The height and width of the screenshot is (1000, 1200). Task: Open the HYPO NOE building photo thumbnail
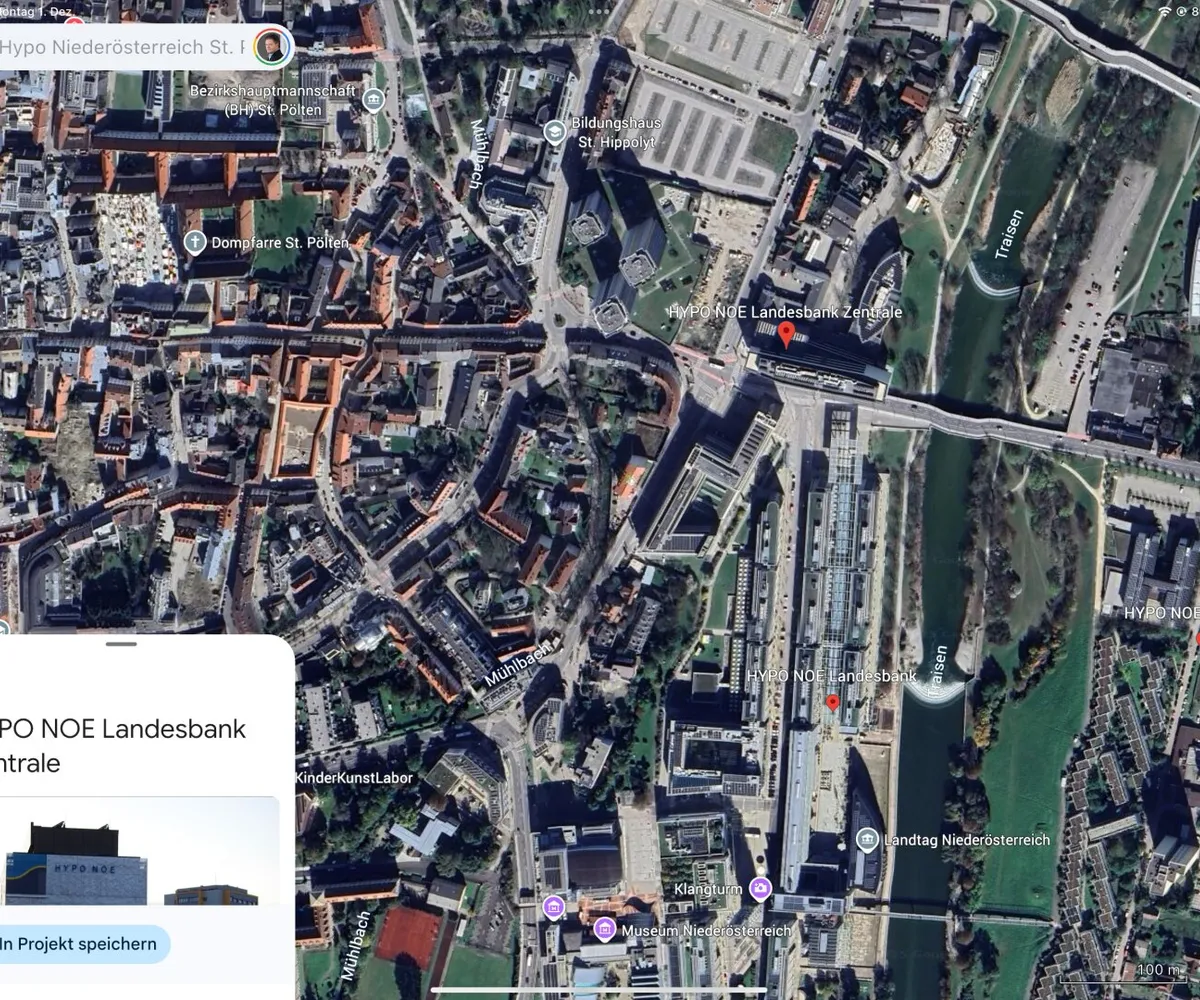coord(138,851)
